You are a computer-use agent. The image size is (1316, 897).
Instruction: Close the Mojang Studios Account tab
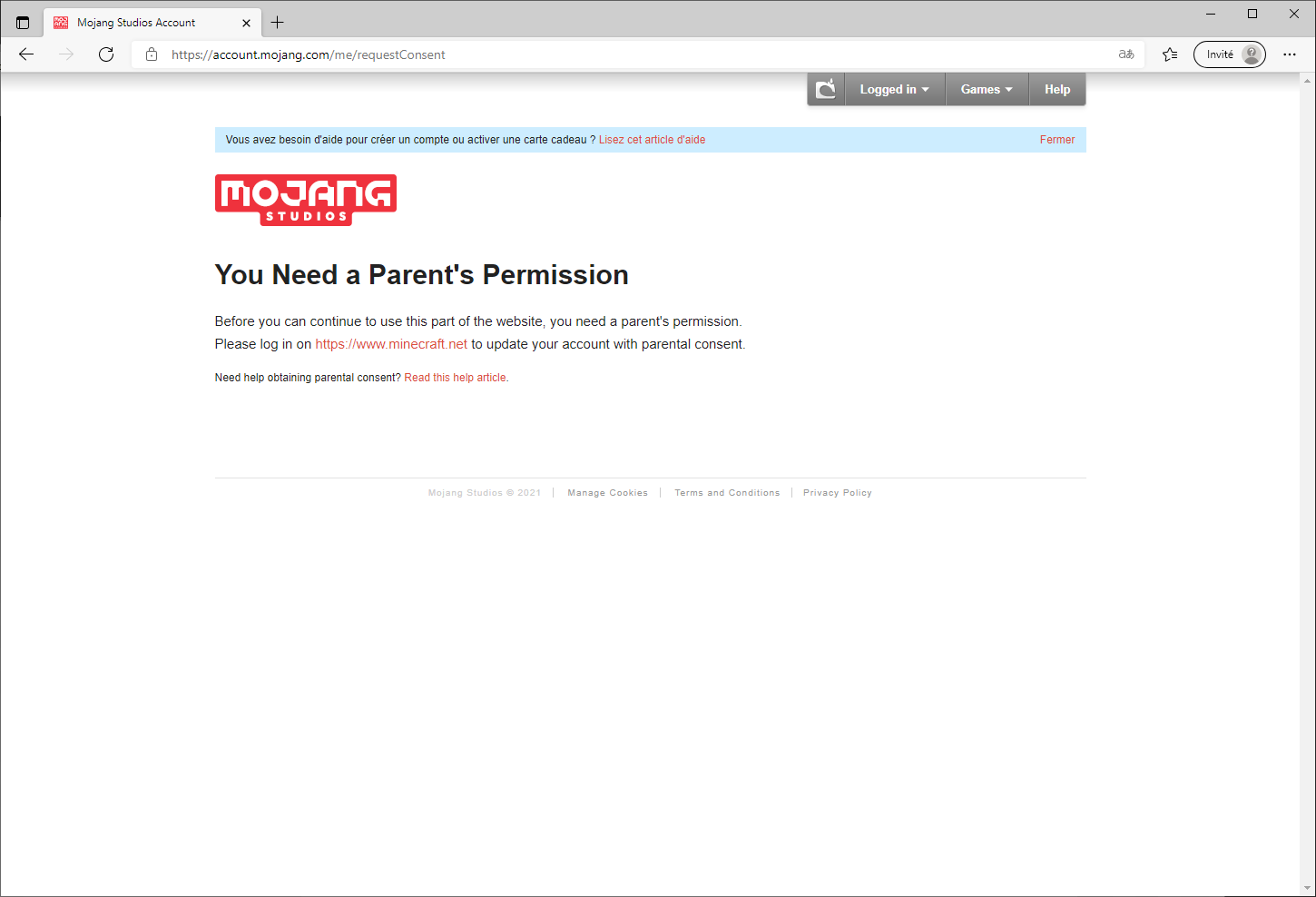(x=246, y=23)
